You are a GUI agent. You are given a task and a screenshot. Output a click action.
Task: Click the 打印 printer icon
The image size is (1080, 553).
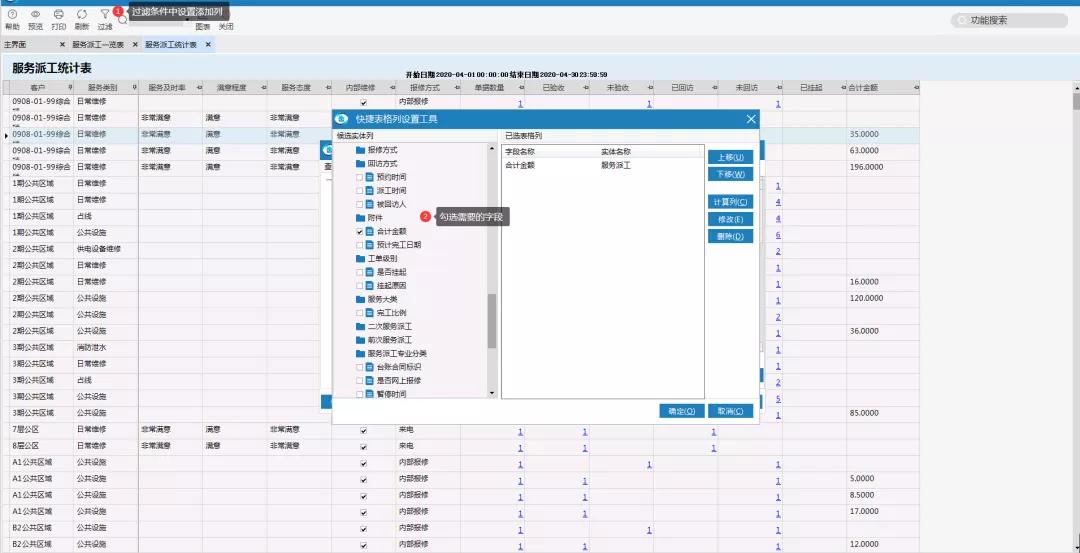click(x=59, y=14)
